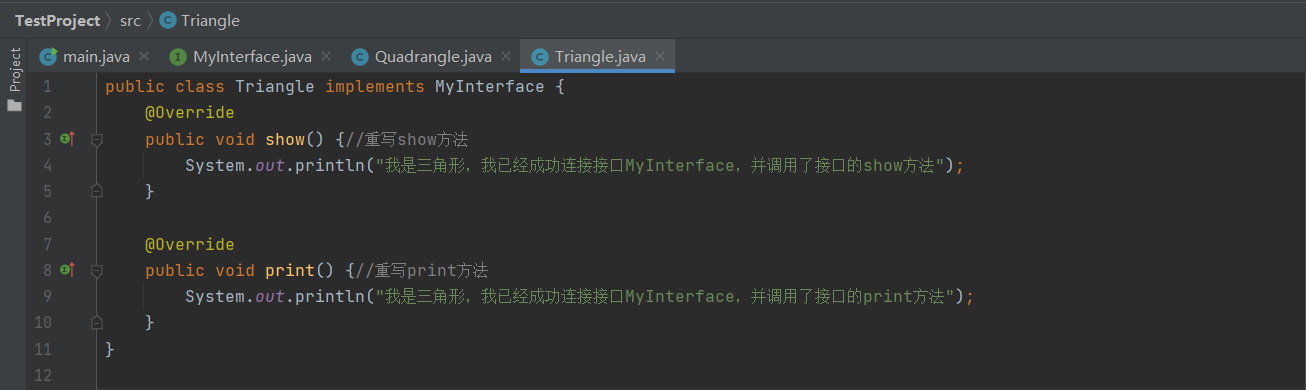1306x390 pixels.
Task: Click the TestProject breadcrumb
Action: [57, 20]
